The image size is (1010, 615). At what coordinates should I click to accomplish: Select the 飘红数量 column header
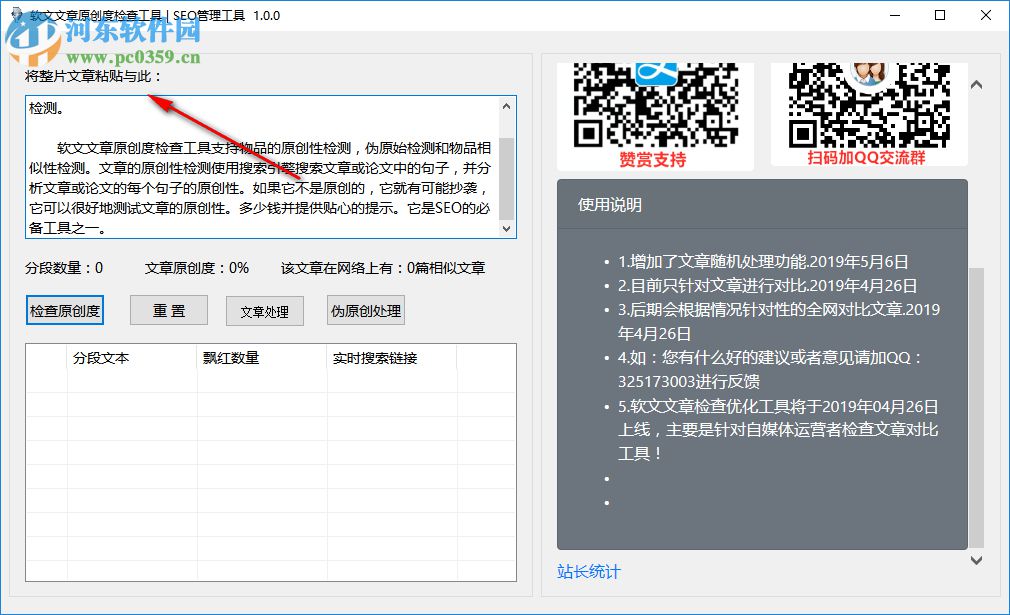tap(262, 358)
